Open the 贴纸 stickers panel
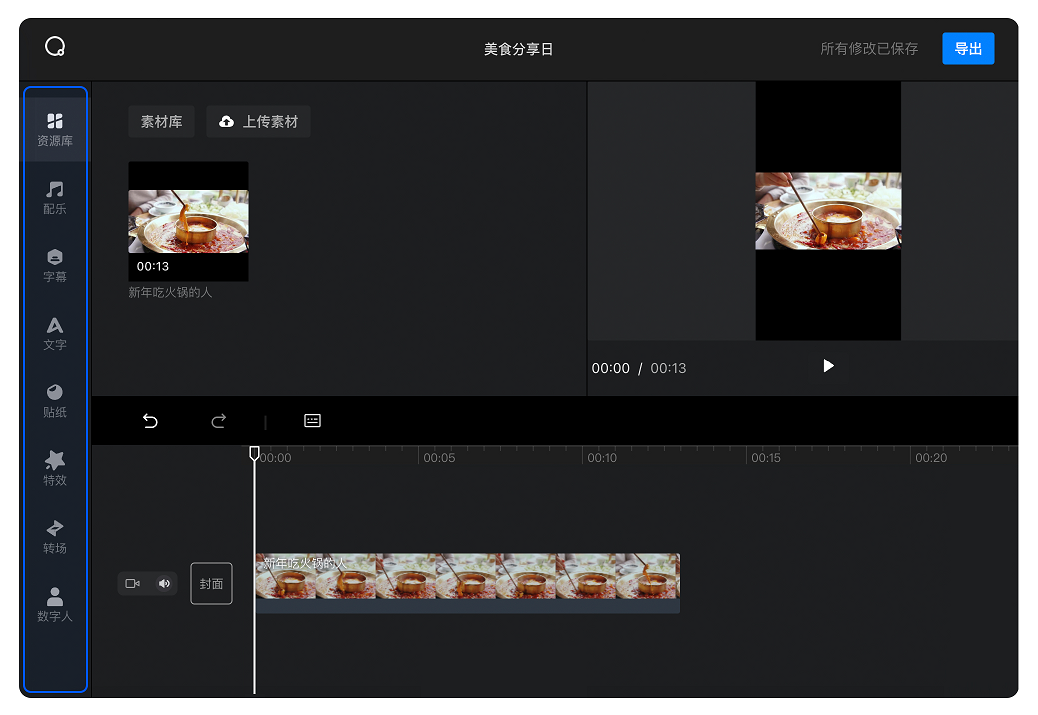The width and height of the screenshot is (1038, 715). click(55, 402)
